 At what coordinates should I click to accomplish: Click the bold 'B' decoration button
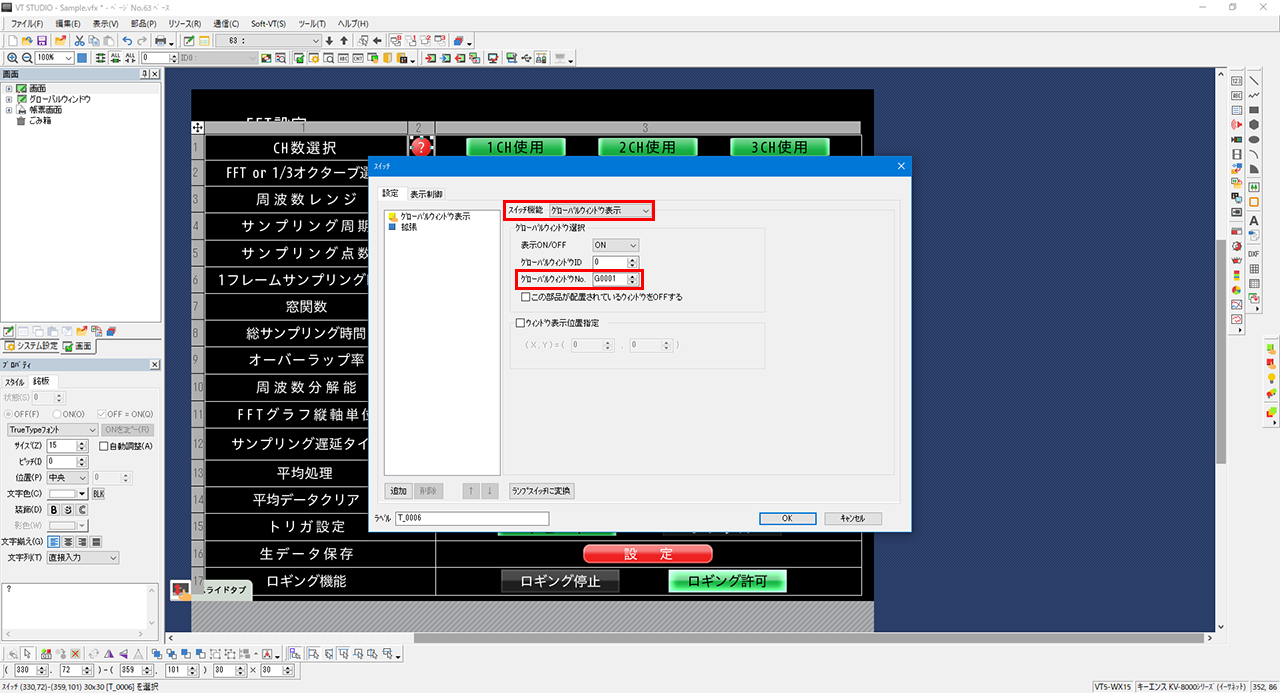coord(54,510)
